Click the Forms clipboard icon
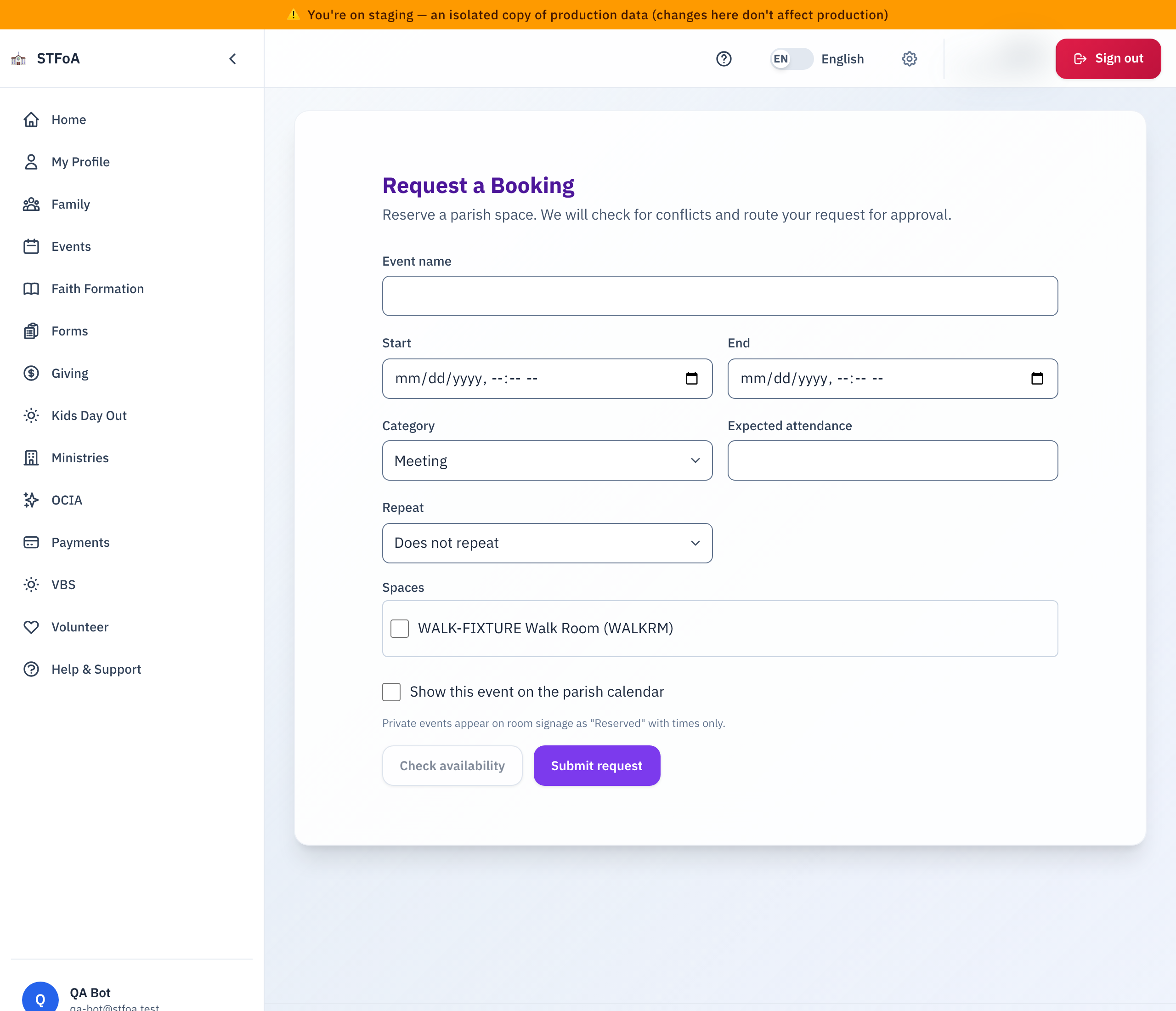The width and height of the screenshot is (1176, 1011). [x=31, y=331]
